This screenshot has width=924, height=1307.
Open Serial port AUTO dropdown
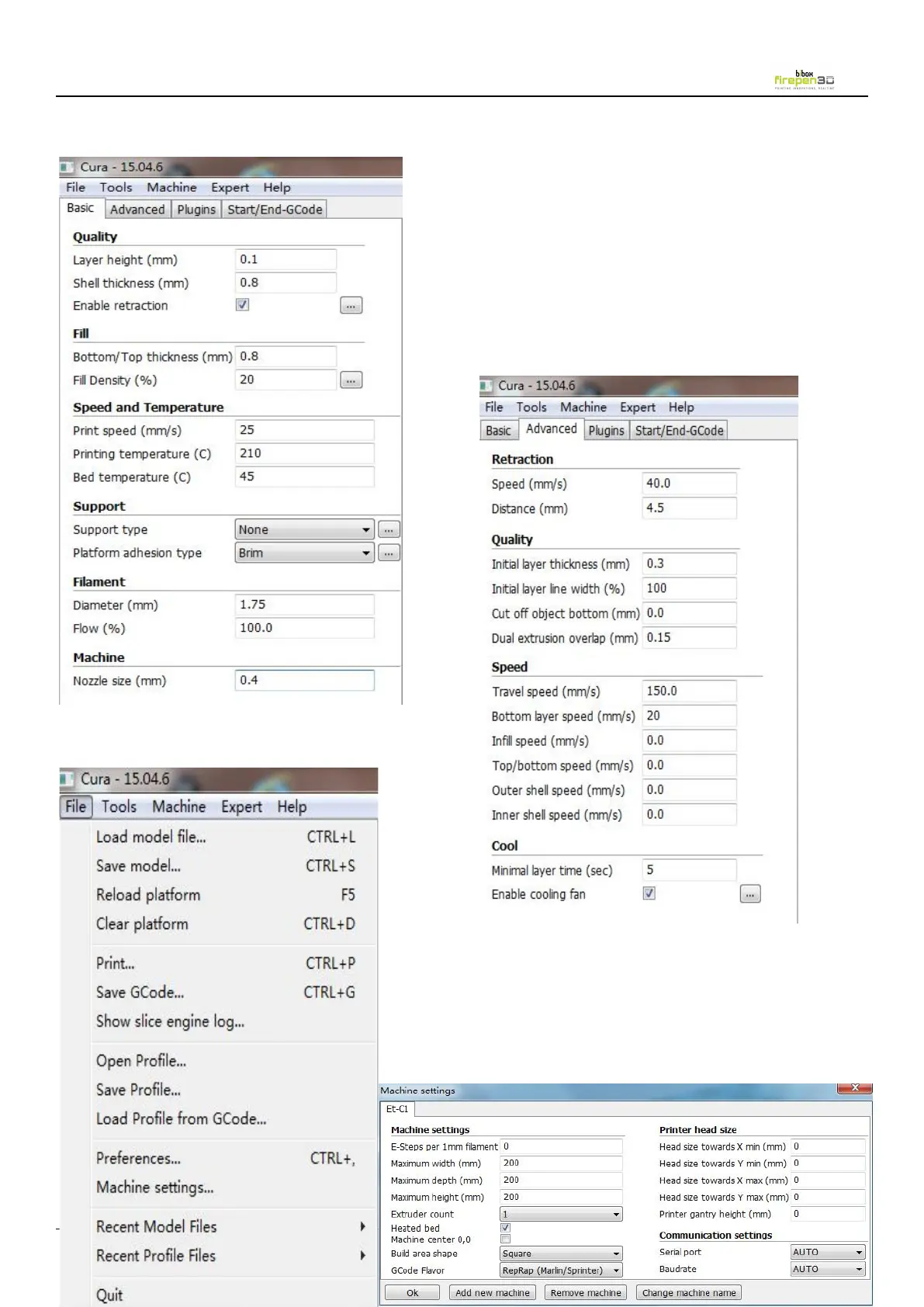pyautogui.click(x=828, y=1252)
